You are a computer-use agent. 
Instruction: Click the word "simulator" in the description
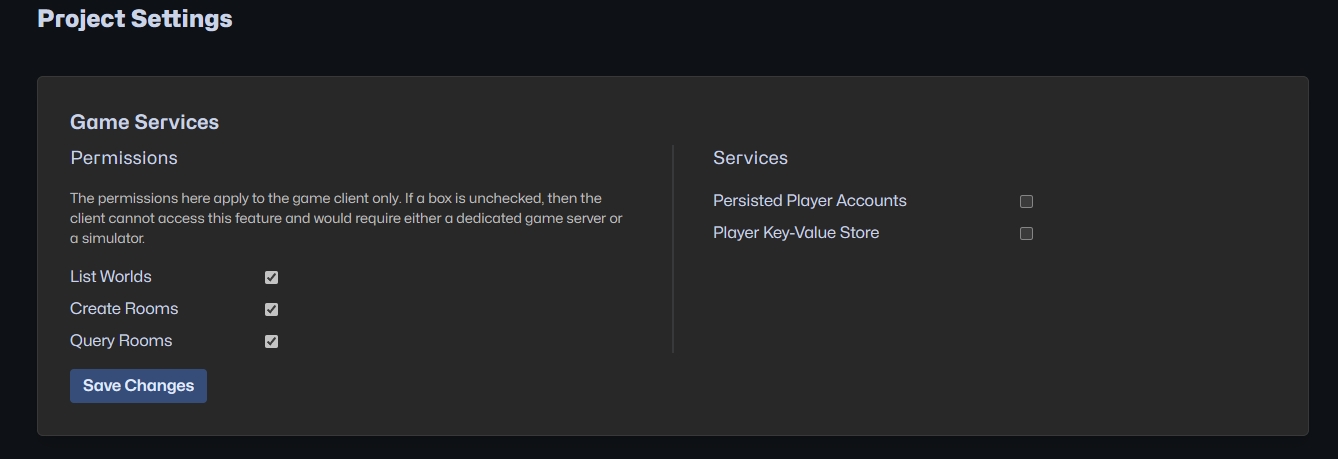pos(113,238)
